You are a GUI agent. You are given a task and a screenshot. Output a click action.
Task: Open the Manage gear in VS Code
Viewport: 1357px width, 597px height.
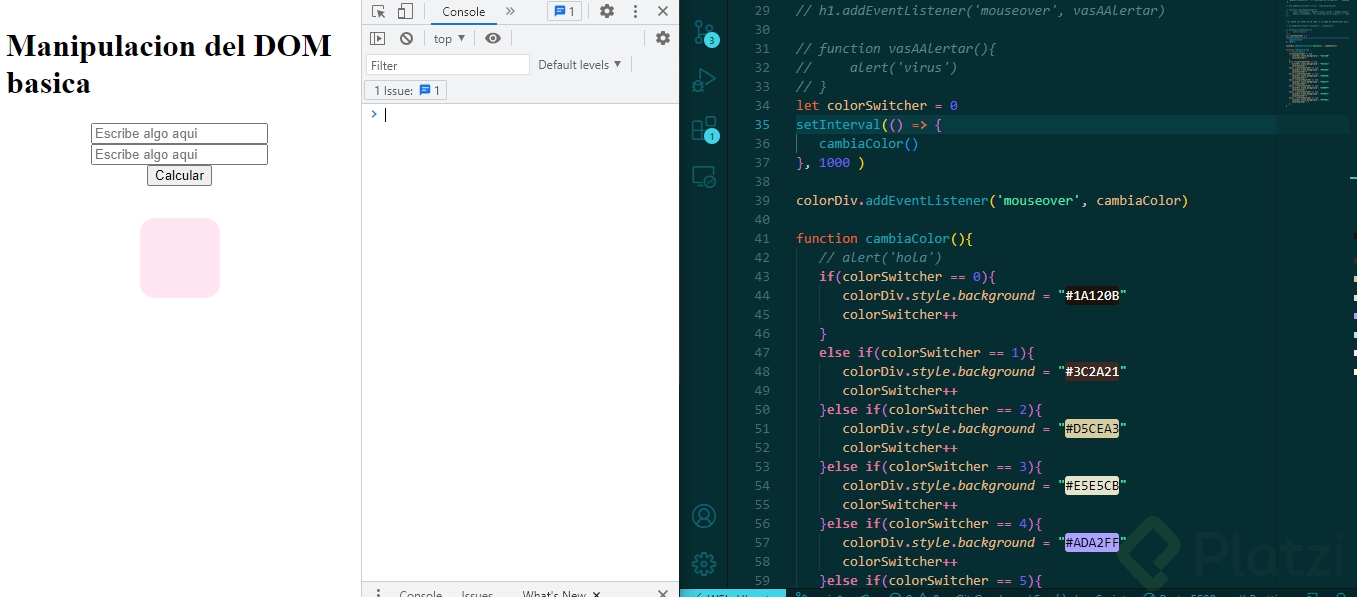pos(704,564)
